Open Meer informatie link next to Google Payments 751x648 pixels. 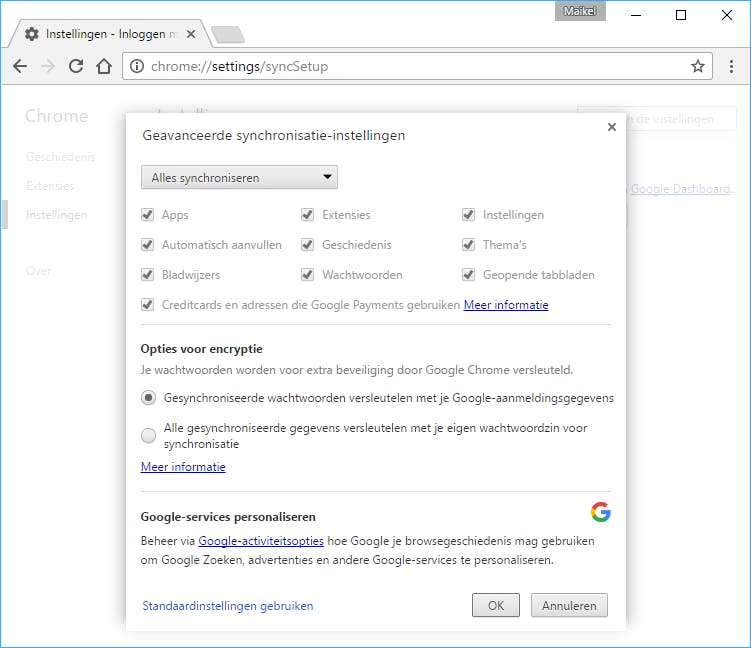[x=506, y=305]
